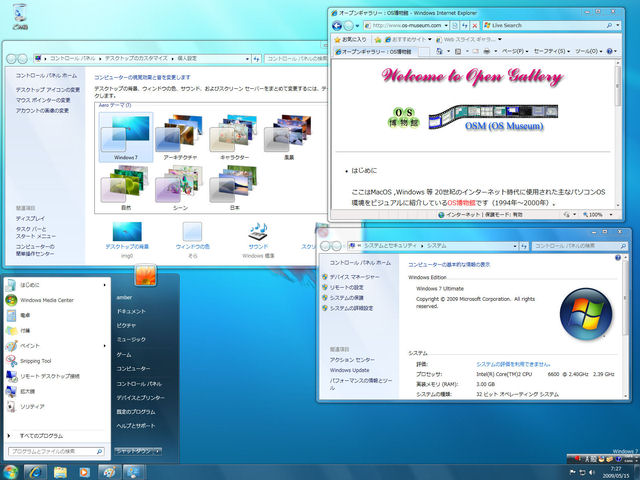Click the user account picture on Start menu
Image resolution: width=640 pixels, height=480 pixels.
[x=146, y=275]
